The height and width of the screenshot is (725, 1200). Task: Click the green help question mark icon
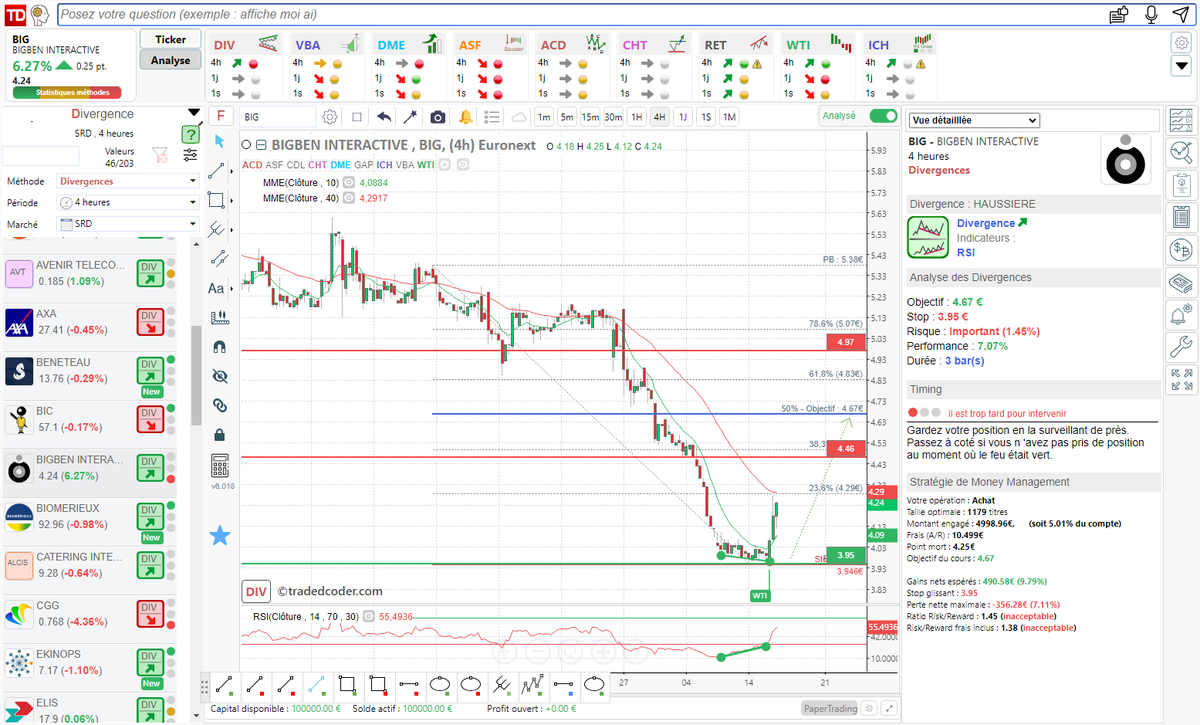click(x=190, y=134)
